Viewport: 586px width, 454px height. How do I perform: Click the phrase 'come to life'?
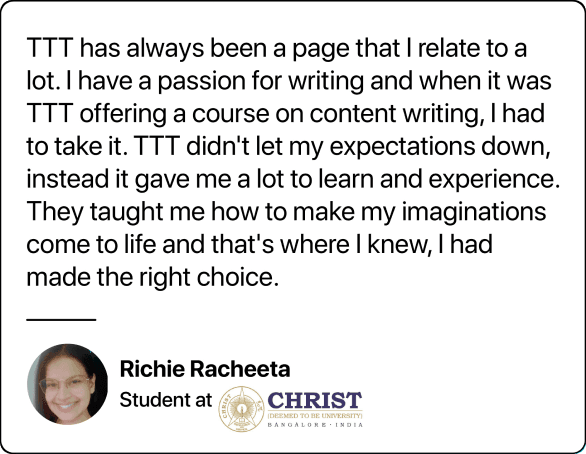tap(91, 245)
